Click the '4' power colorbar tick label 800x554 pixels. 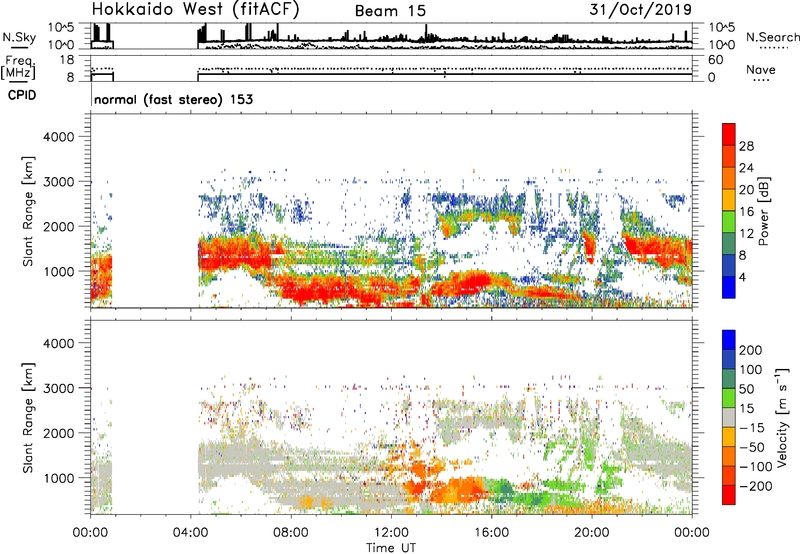click(x=742, y=277)
